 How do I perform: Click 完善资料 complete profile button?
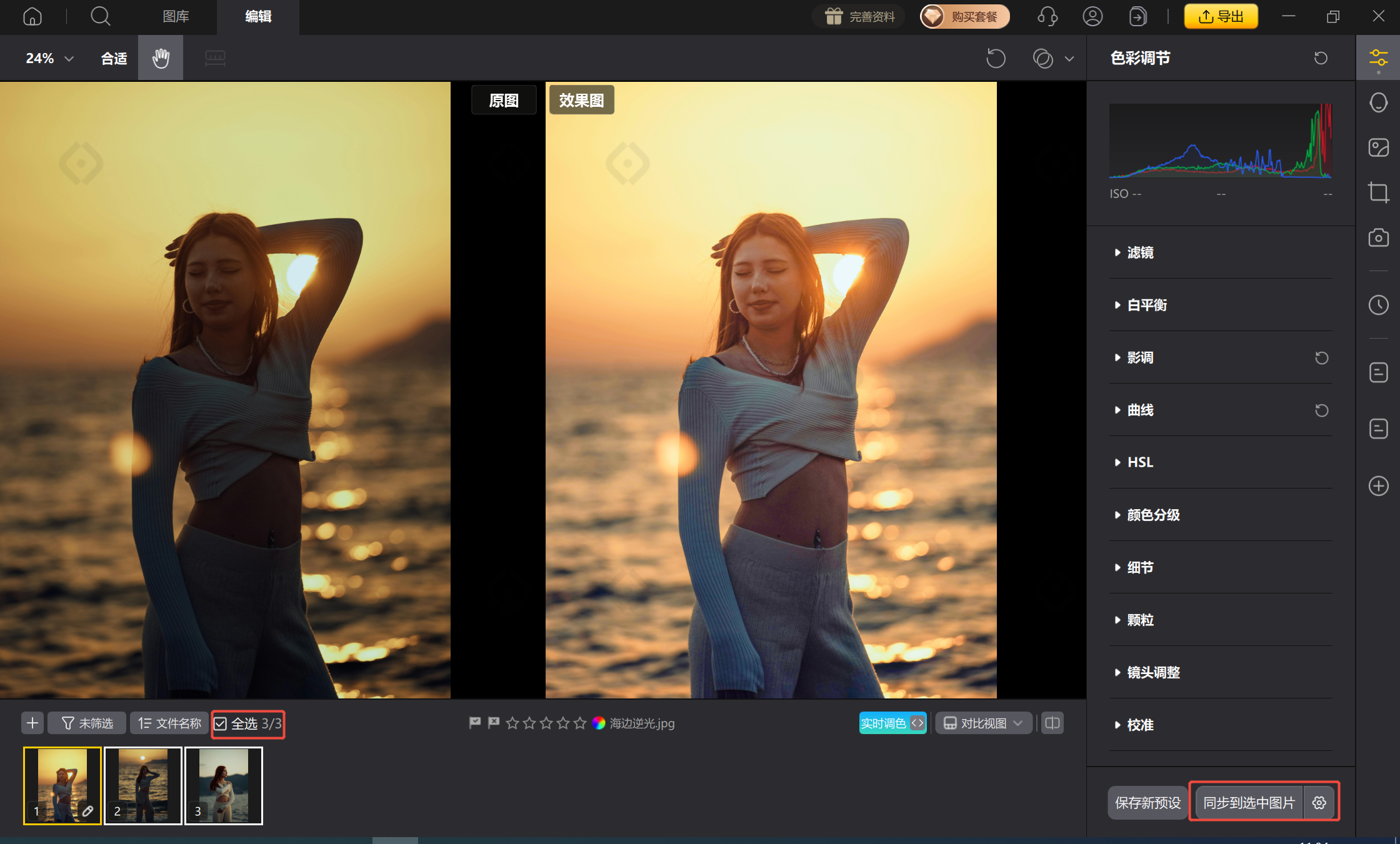(x=859, y=16)
